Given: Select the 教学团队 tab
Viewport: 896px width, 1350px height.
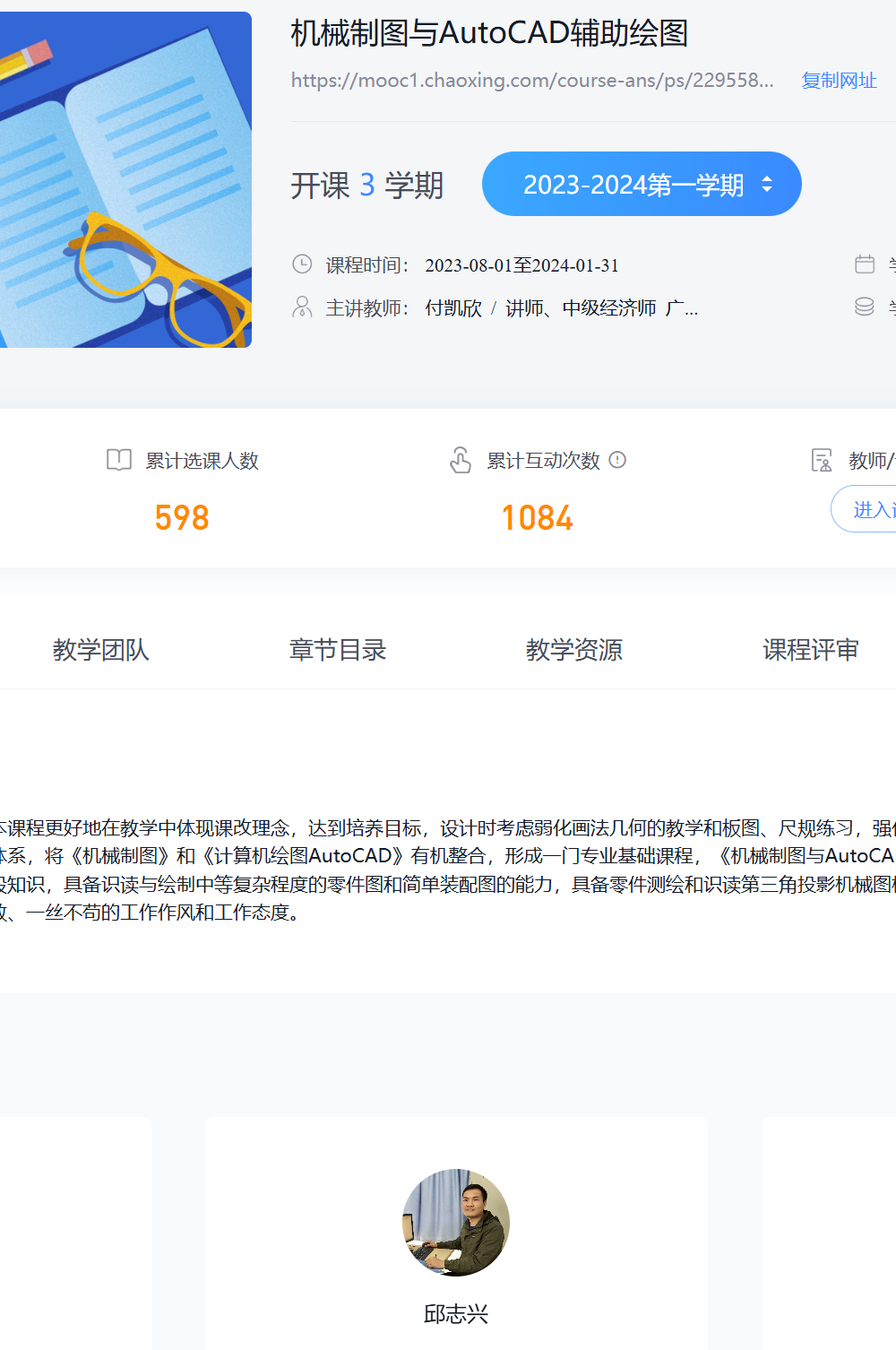Looking at the screenshot, I should (x=100, y=649).
